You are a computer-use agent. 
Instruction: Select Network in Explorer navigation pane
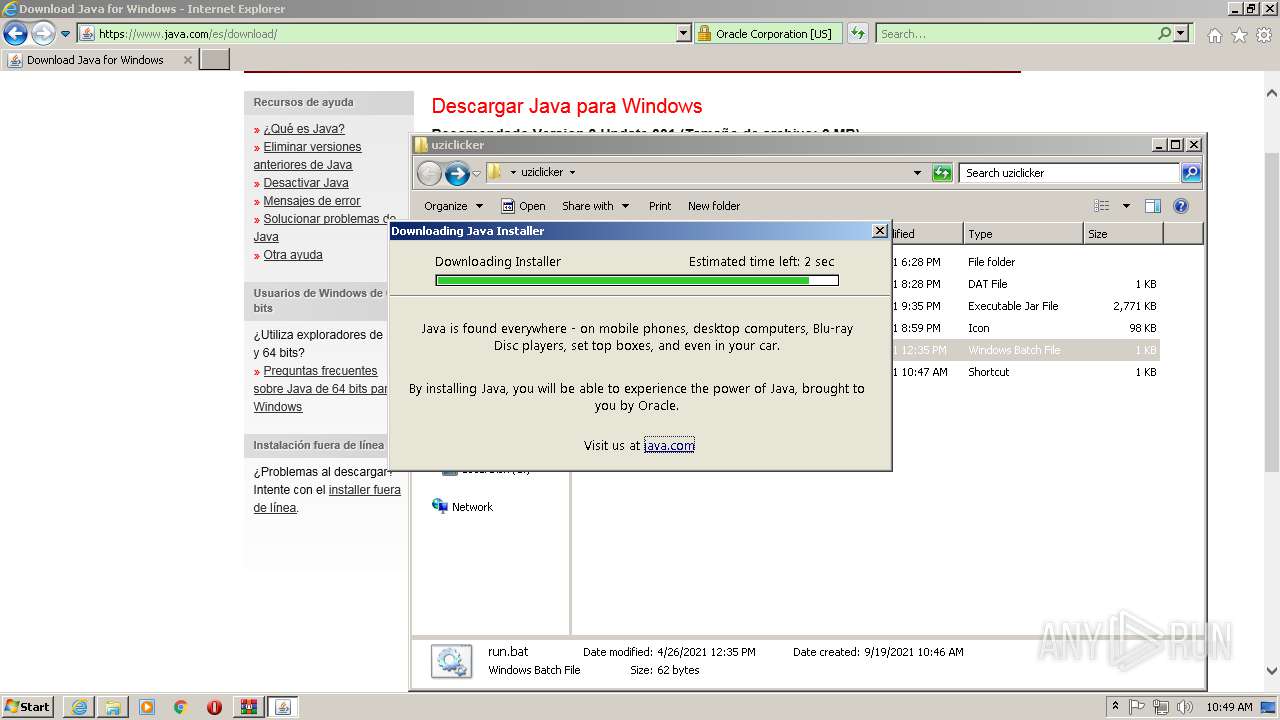point(462,507)
